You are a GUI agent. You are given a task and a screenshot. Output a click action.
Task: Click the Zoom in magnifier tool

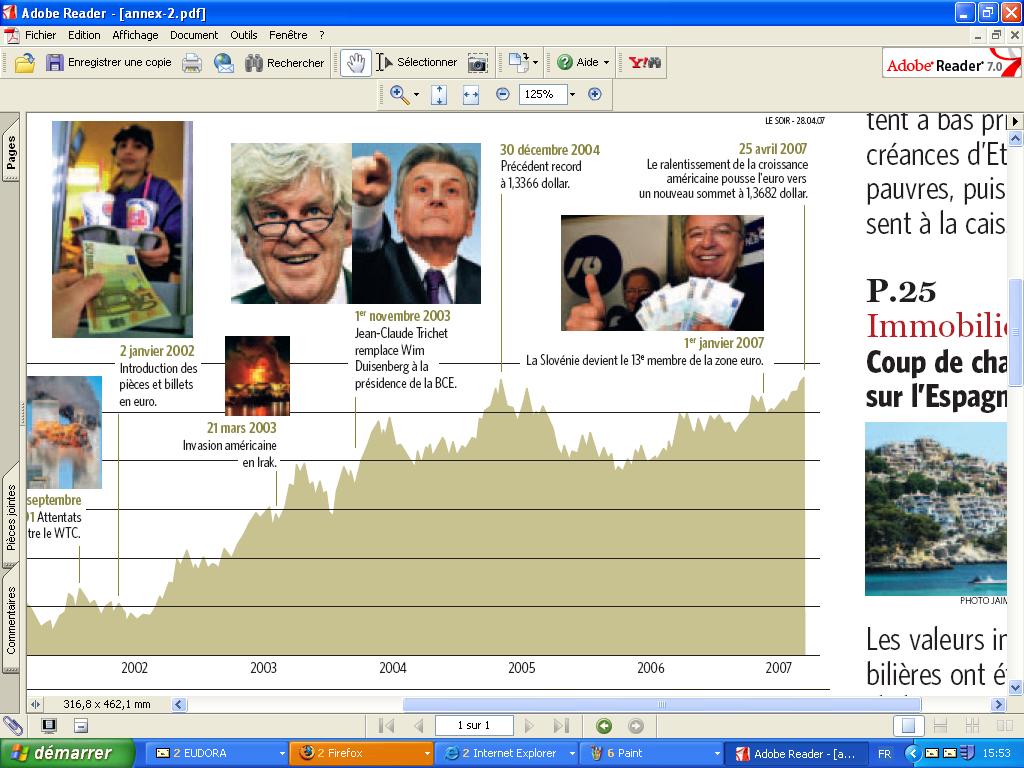tap(398, 95)
